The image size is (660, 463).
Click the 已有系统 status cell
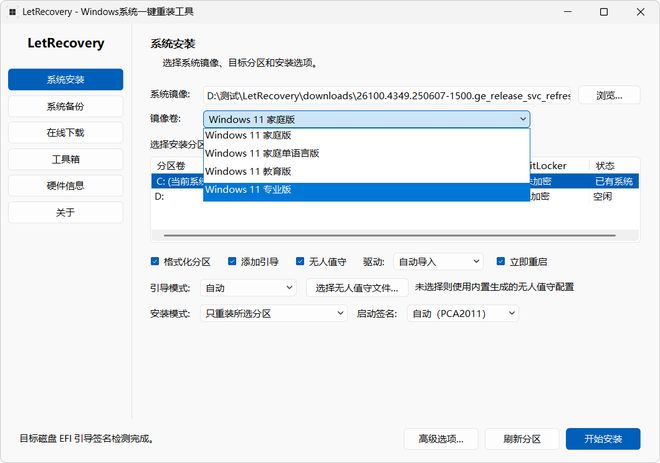click(614, 181)
